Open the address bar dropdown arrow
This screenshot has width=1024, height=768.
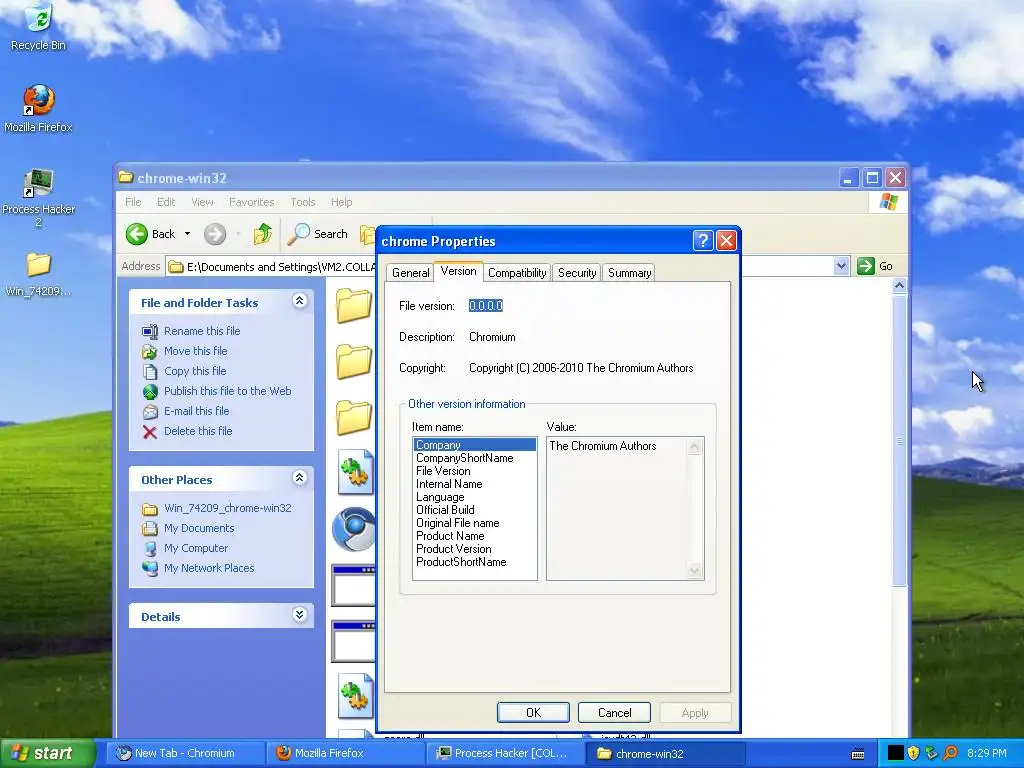pyautogui.click(x=841, y=266)
